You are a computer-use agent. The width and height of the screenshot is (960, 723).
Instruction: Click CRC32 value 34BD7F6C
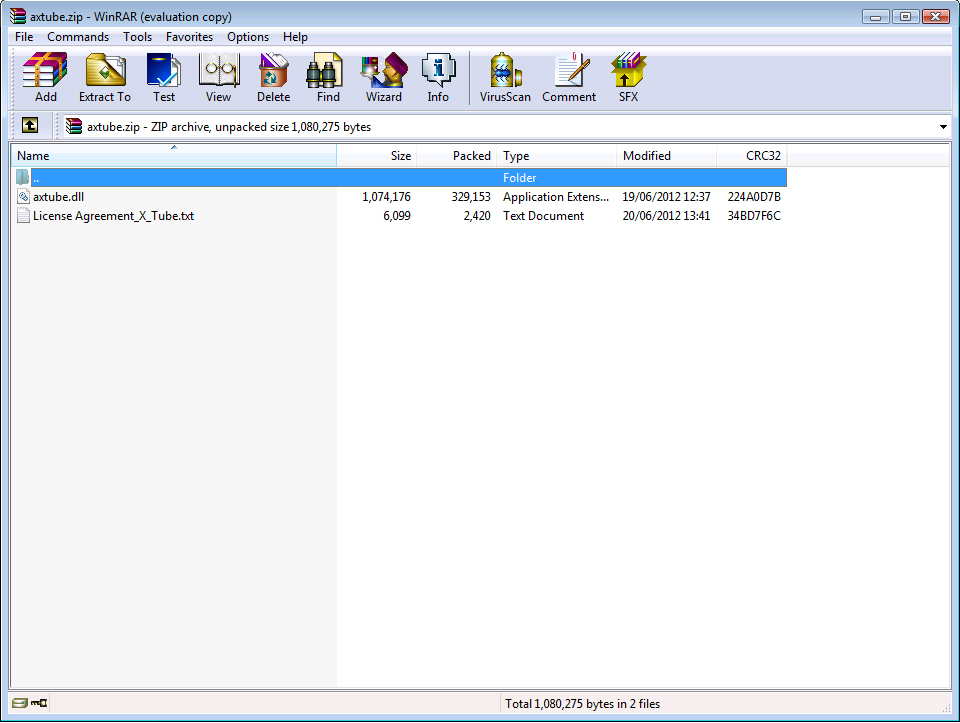tap(754, 216)
